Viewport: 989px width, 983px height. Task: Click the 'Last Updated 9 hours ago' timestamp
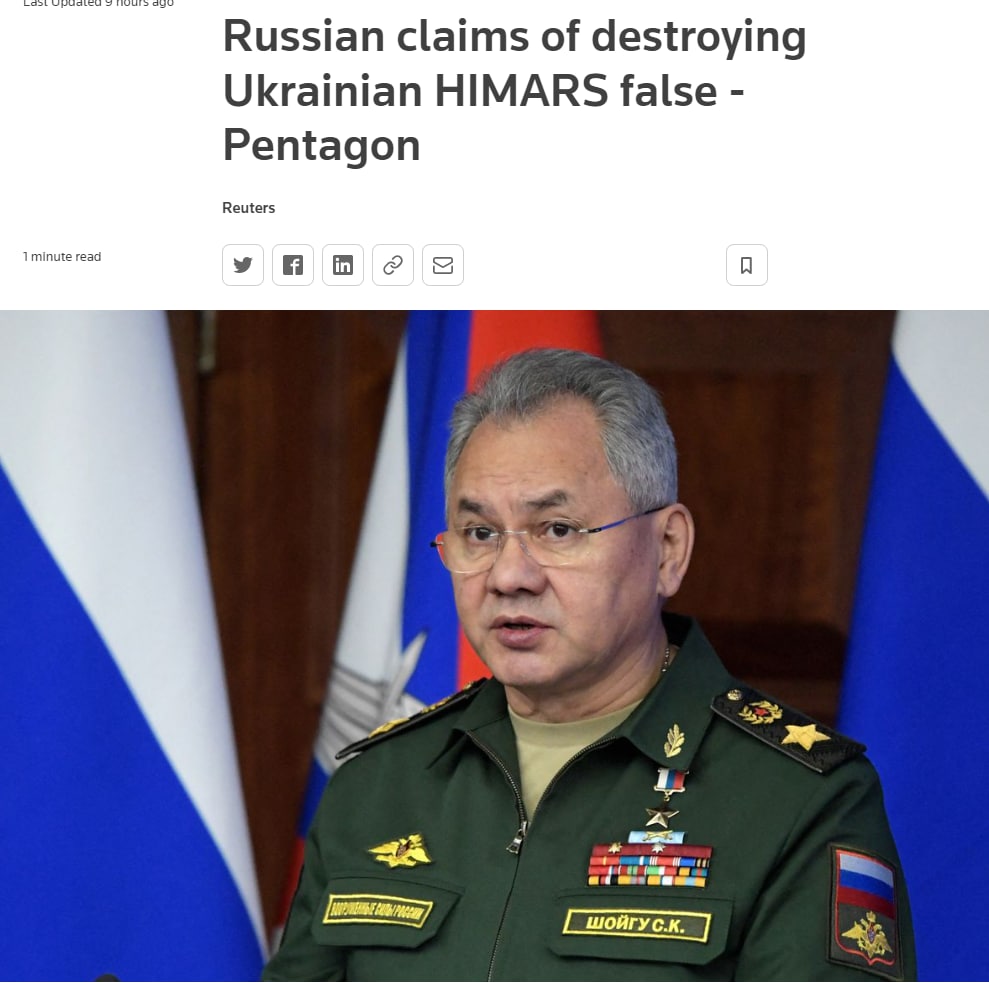pyautogui.click(x=98, y=3)
